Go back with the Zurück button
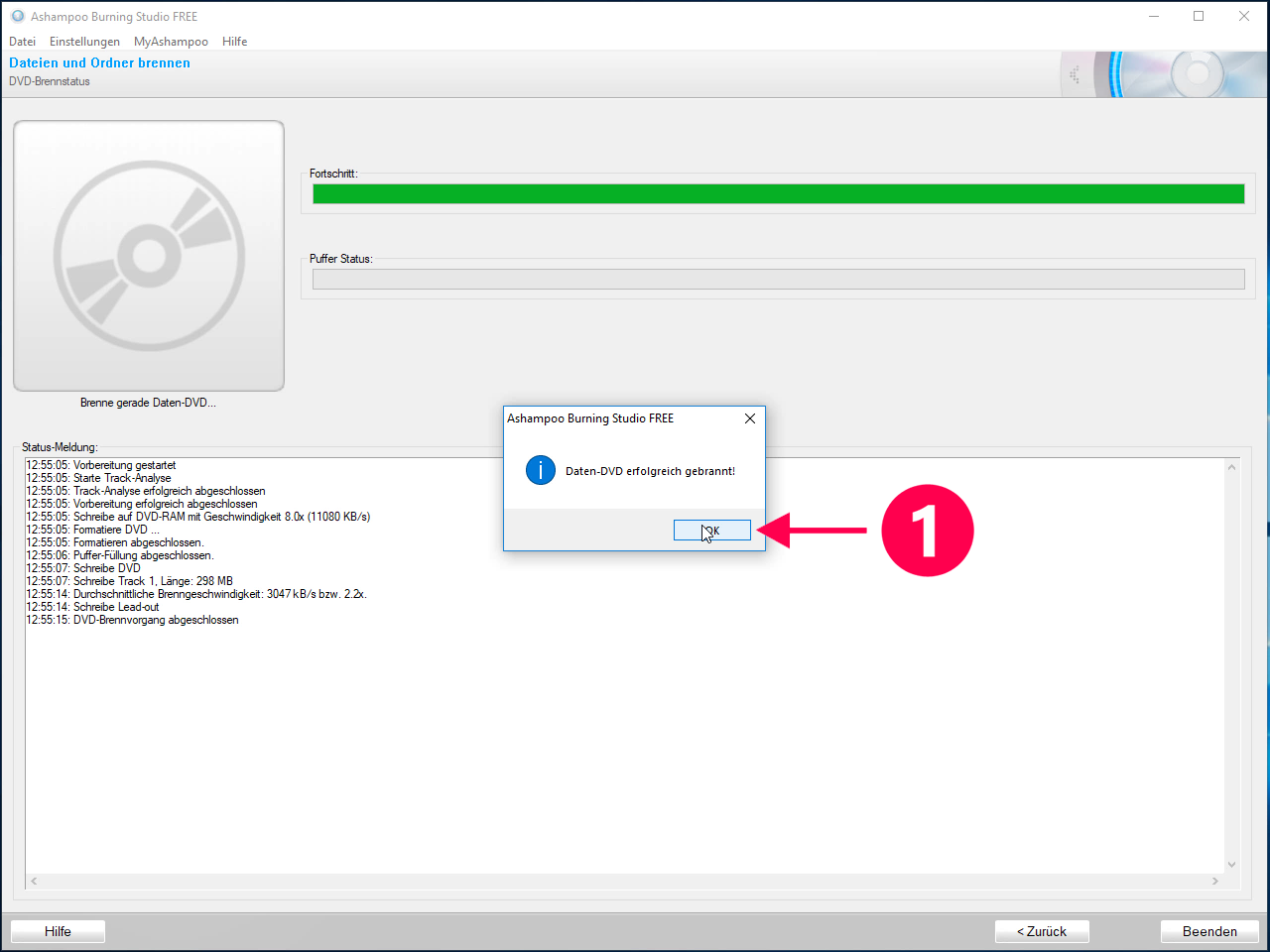The height and width of the screenshot is (952, 1270). click(x=1042, y=931)
